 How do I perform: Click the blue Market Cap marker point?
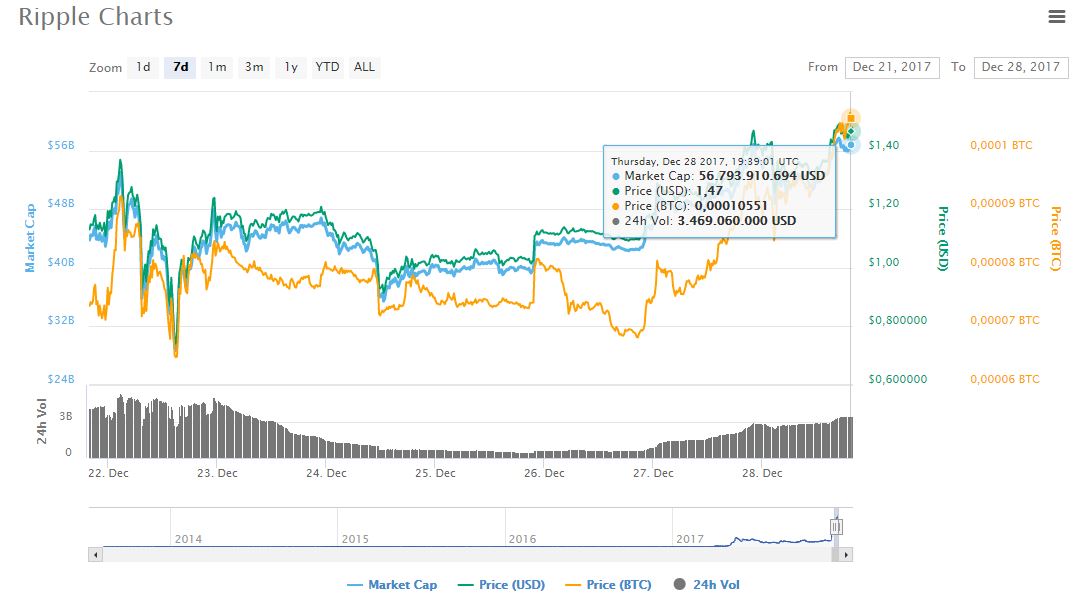pos(851,145)
